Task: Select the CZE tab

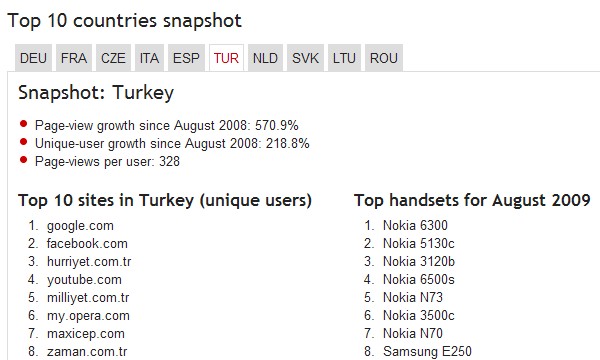Action: tap(113, 58)
